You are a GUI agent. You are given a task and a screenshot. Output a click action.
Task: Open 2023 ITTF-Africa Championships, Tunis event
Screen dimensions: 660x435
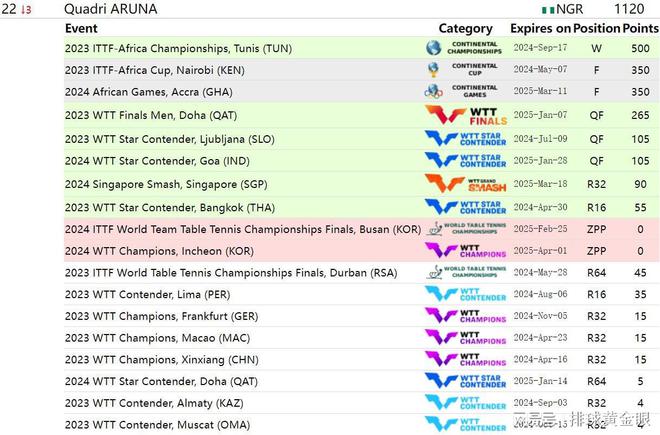[178, 48]
